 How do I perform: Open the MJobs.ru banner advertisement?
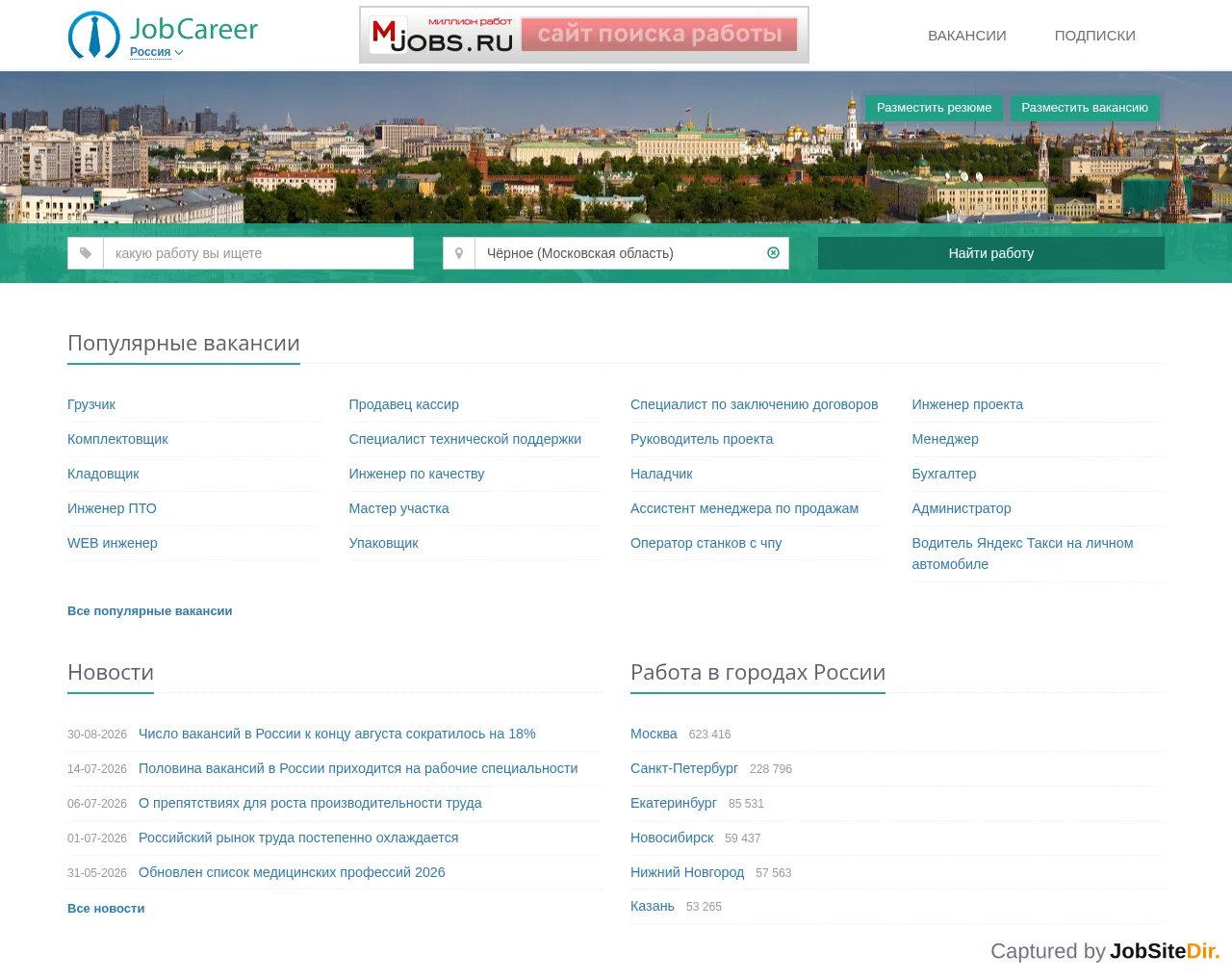click(584, 35)
